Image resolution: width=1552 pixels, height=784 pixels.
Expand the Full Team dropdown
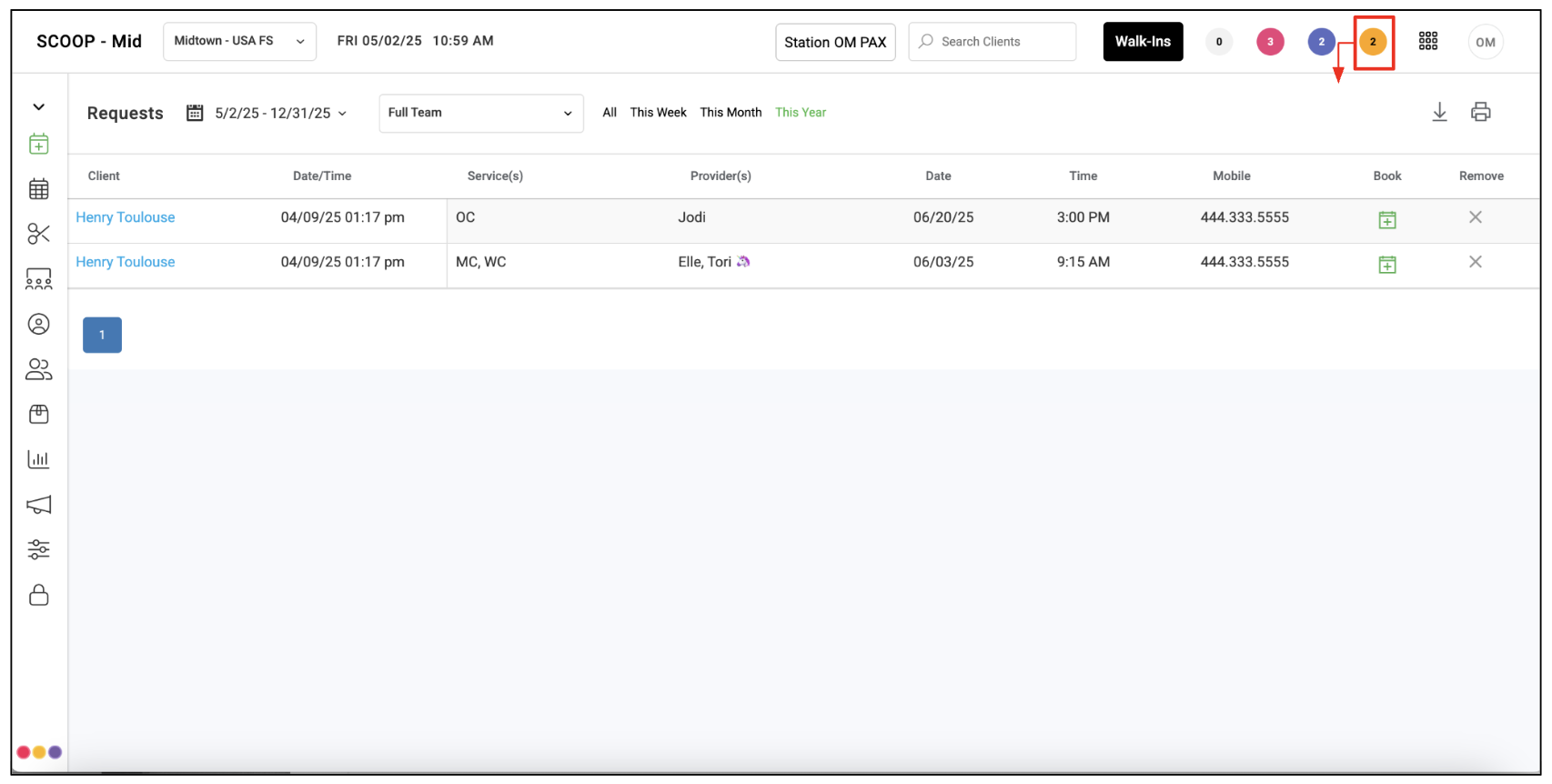click(480, 113)
